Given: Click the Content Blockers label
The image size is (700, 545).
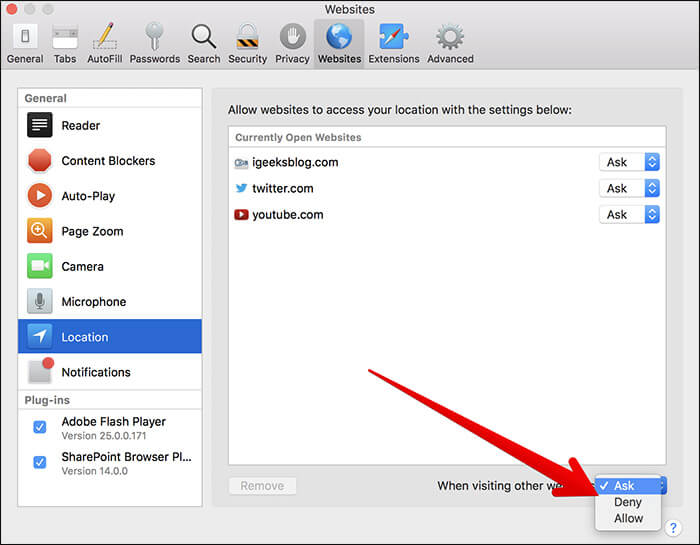Looking at the screenshot, I should pos(108,161).
